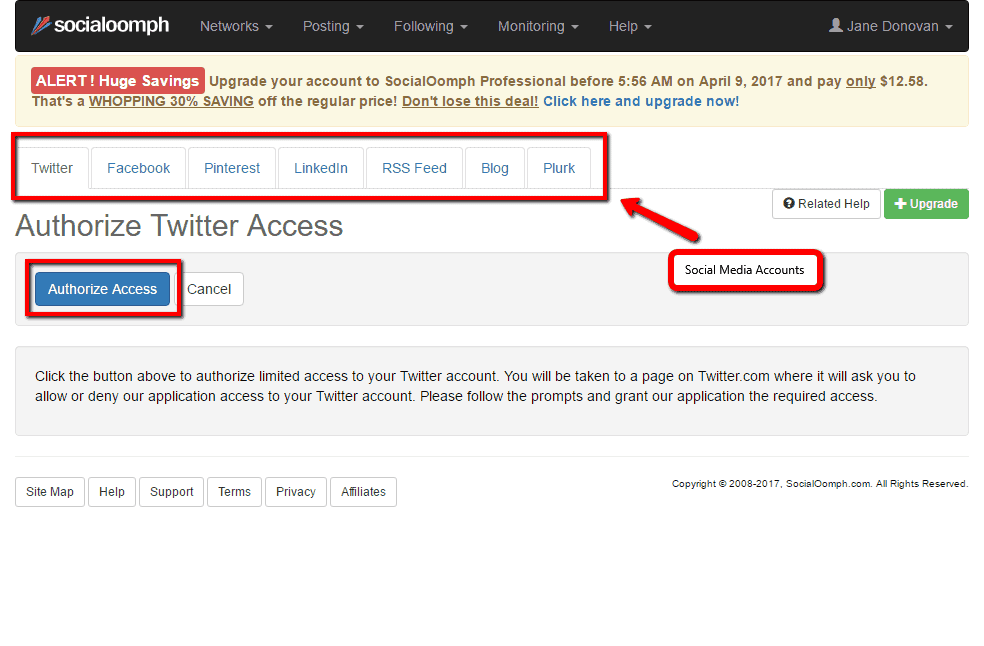Click the 'ALERT! Huge Savings' badge
Screen dimensions: 984x646
pos(117,80)
